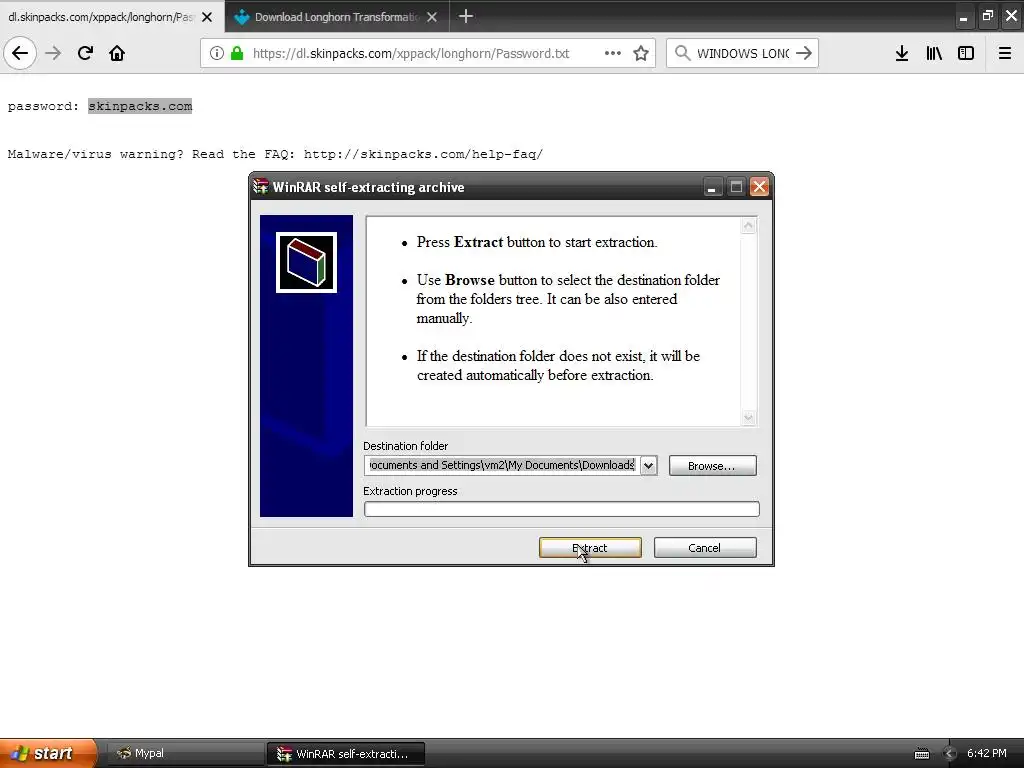Cancel the WinRAR extraction dialog
Viewport: 1024px width, 768px height.
click(705, 548)
